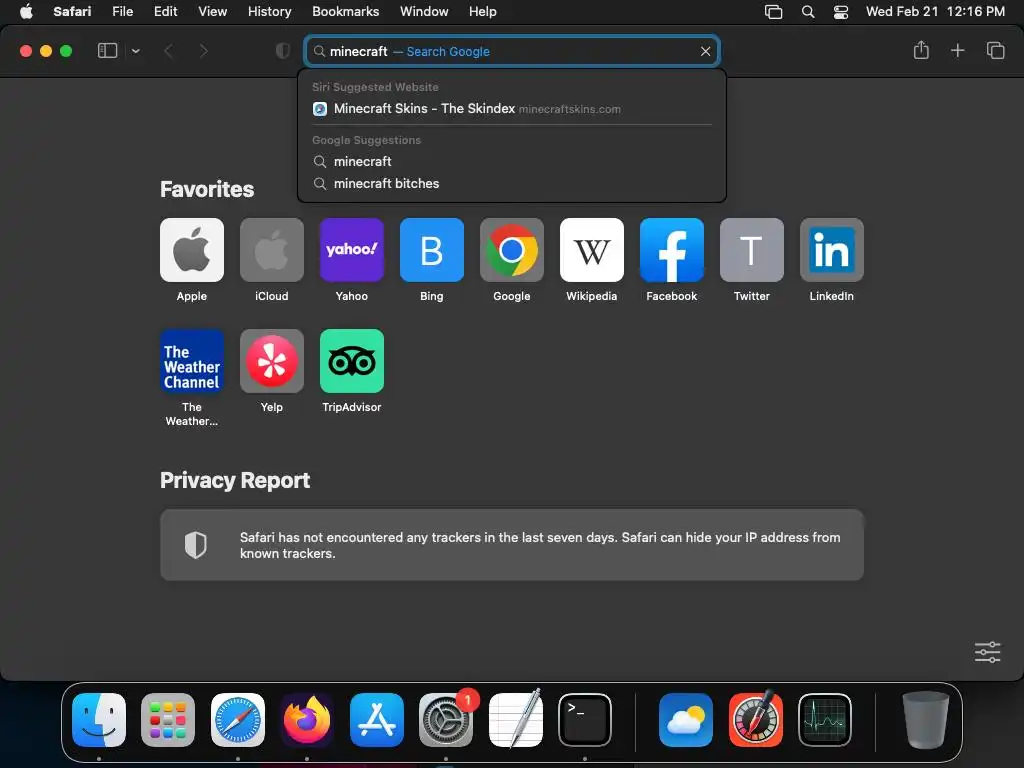The height and width of the screenshot is (768, 1024).
Task: Click the Privacy Report heading
Action: (x=235, y=481)
